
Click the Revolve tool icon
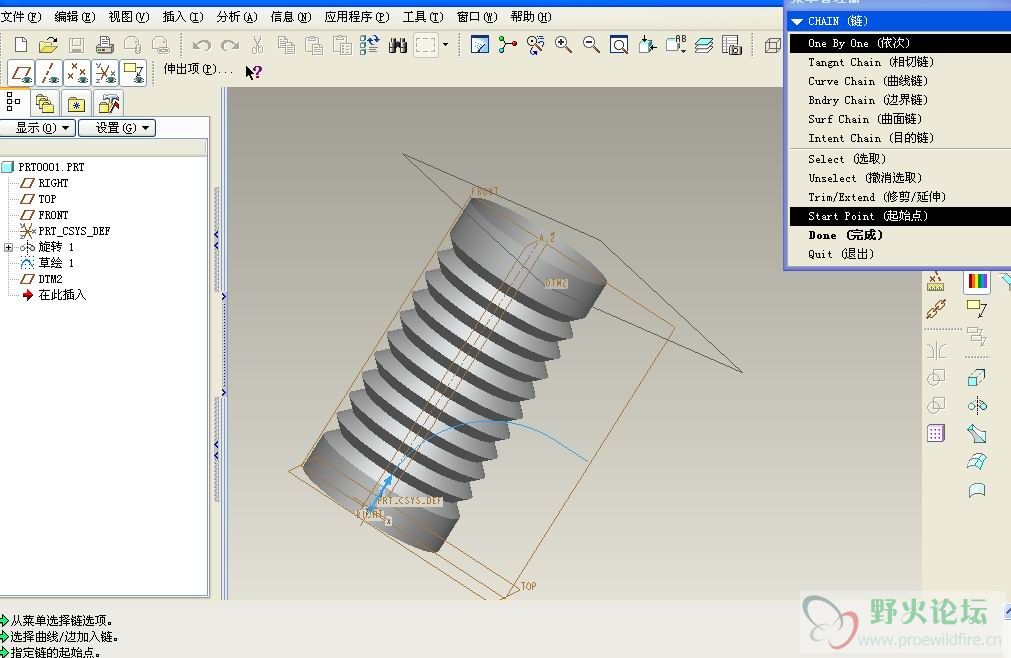(x=977, y=405)
